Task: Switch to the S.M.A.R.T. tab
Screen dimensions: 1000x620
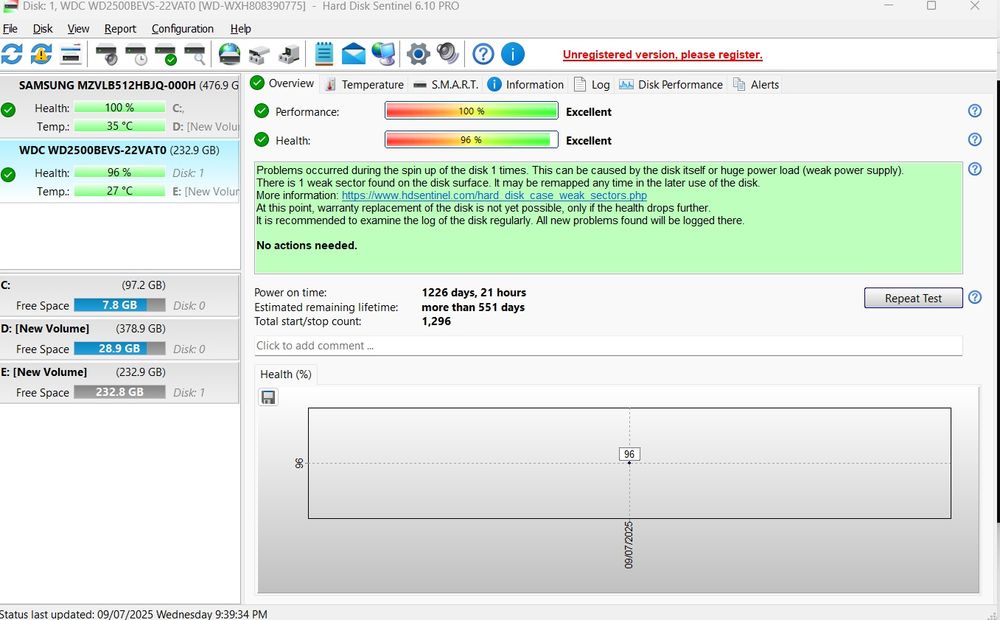Action: coord(445,84)
